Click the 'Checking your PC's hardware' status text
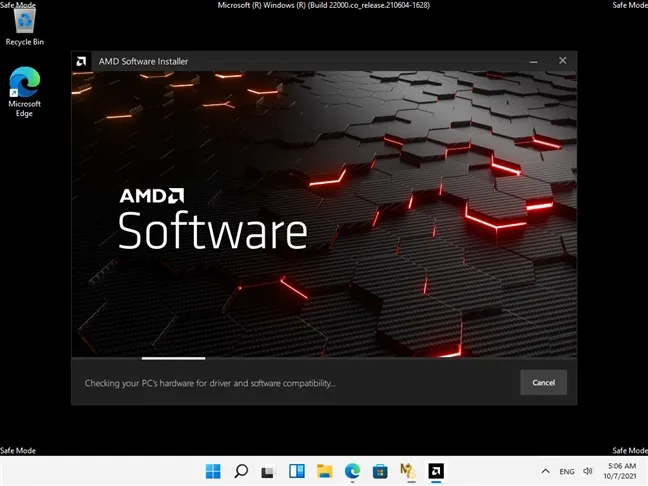 [210, 383]
